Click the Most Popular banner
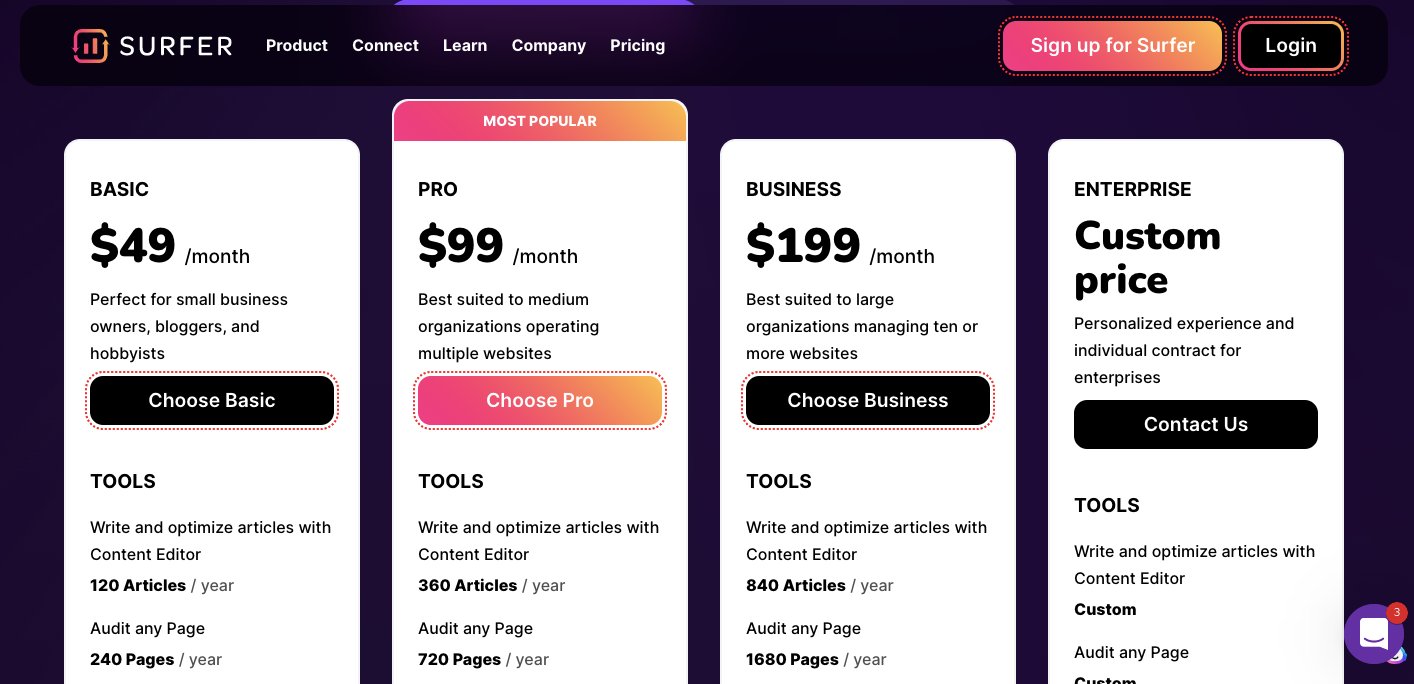The image size is (1414, 684). pyautogui.click(x=540, y=121)
